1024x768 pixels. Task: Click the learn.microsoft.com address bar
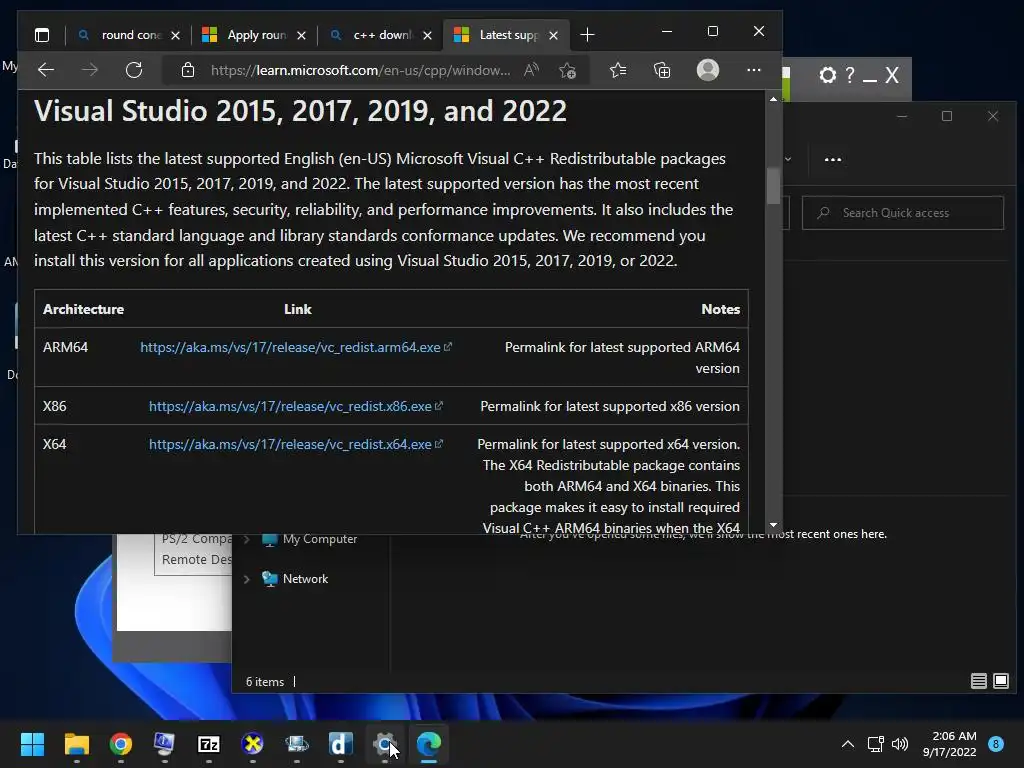coord(360,70)
